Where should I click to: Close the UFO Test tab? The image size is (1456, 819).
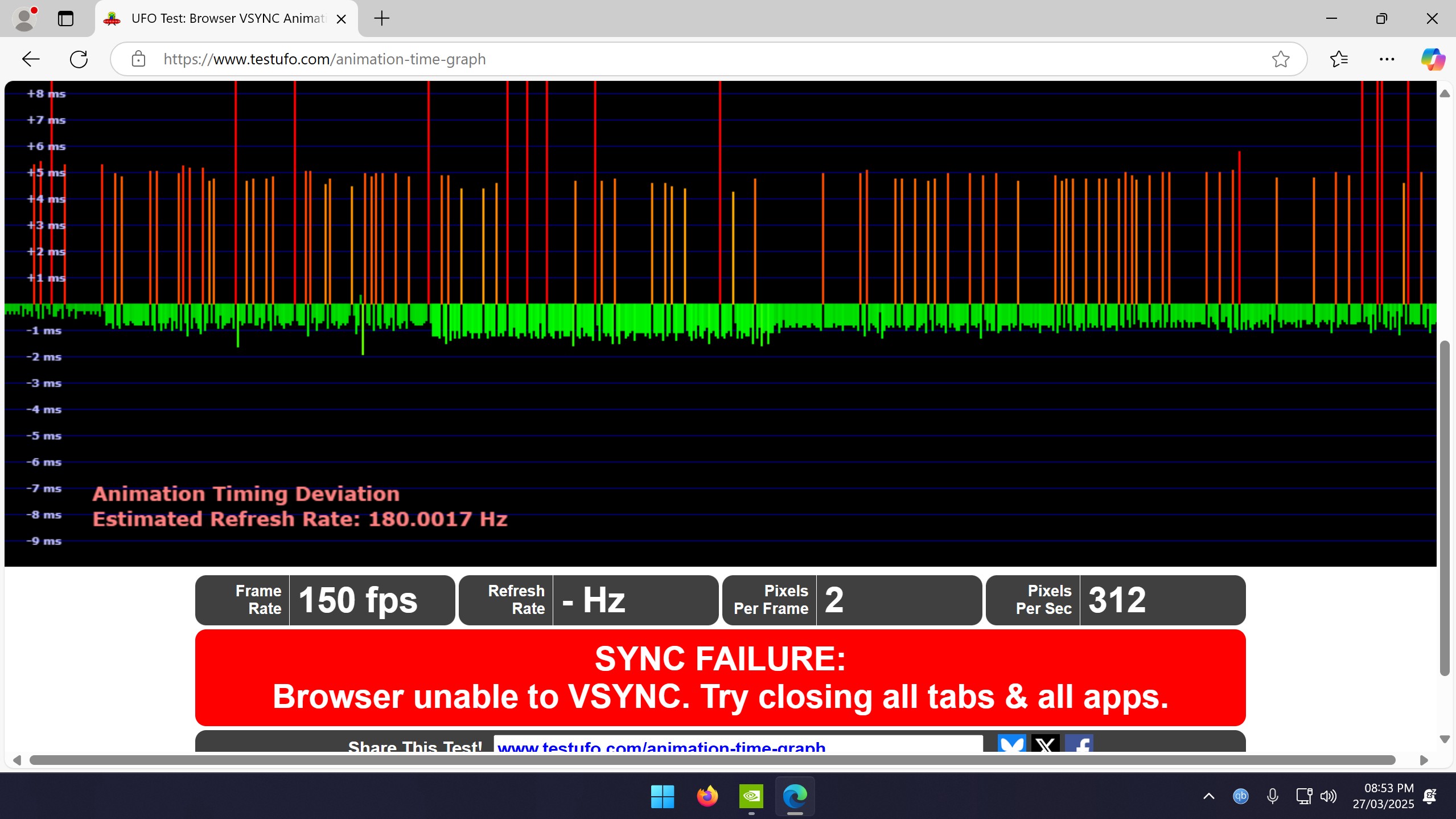click(342, 19)
